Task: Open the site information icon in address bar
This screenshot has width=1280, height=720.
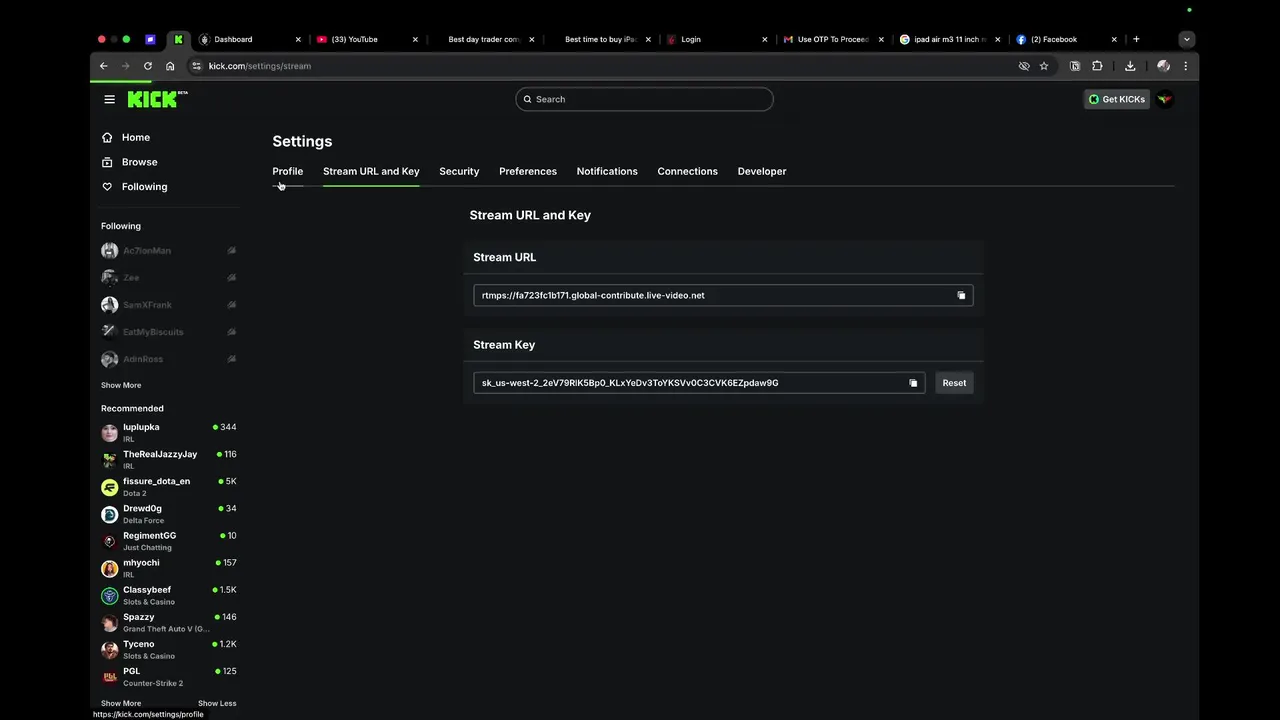Action: tap(196, 66)
